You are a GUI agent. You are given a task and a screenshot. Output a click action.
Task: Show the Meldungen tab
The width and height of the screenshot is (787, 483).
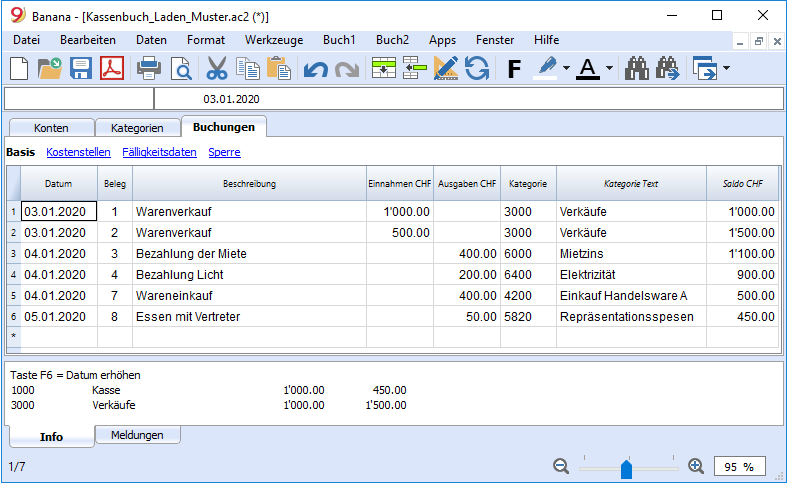coord(137,435)
